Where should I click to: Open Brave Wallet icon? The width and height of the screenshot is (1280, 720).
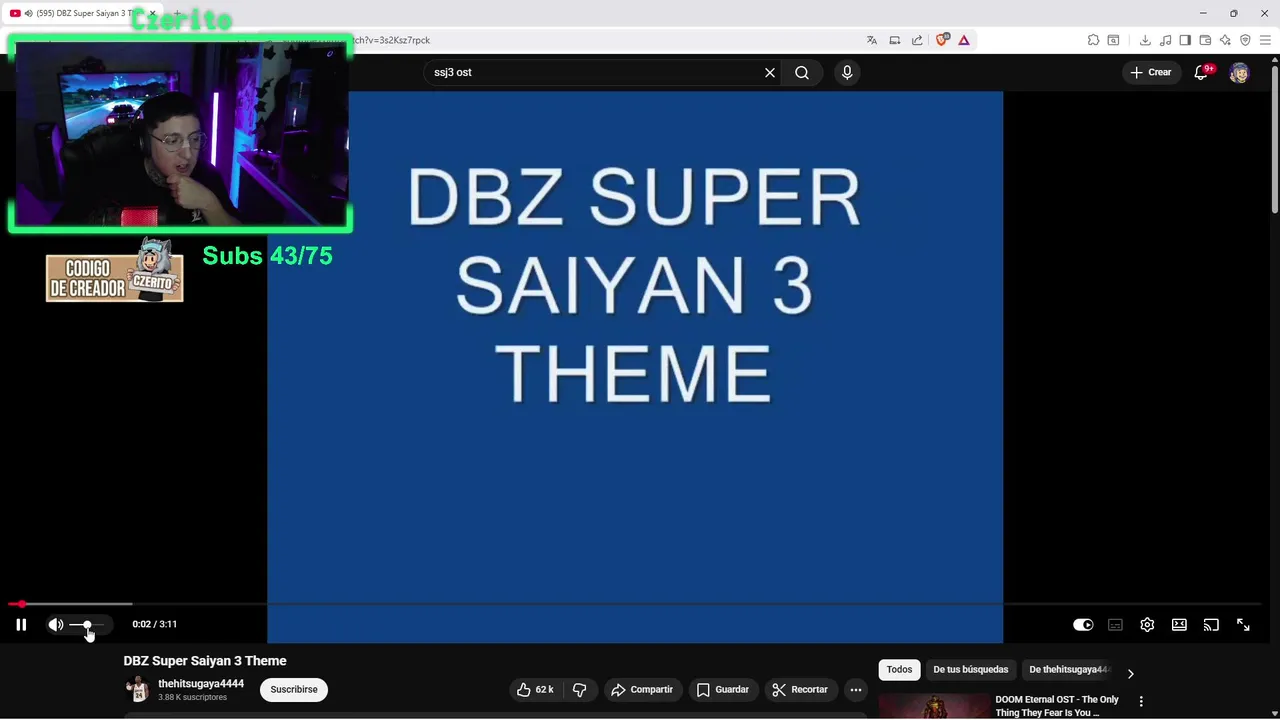[1205, 40]
